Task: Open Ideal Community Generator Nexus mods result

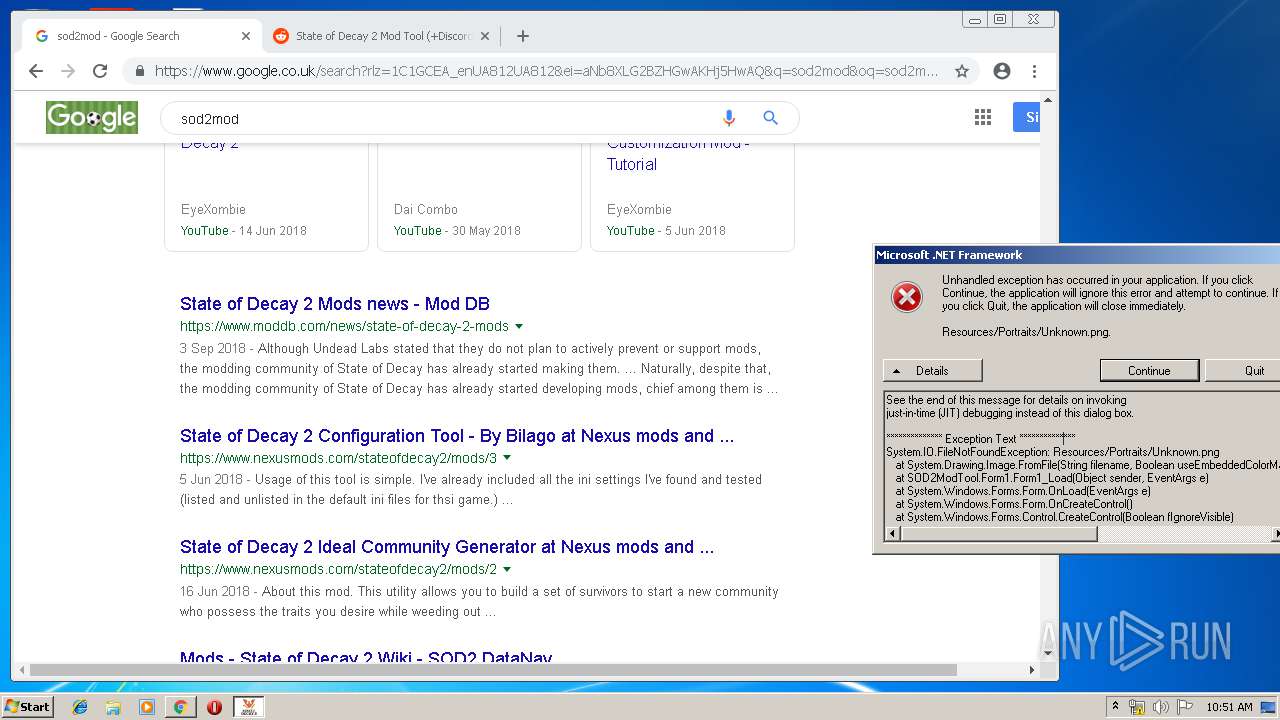Action: (447, 547)
